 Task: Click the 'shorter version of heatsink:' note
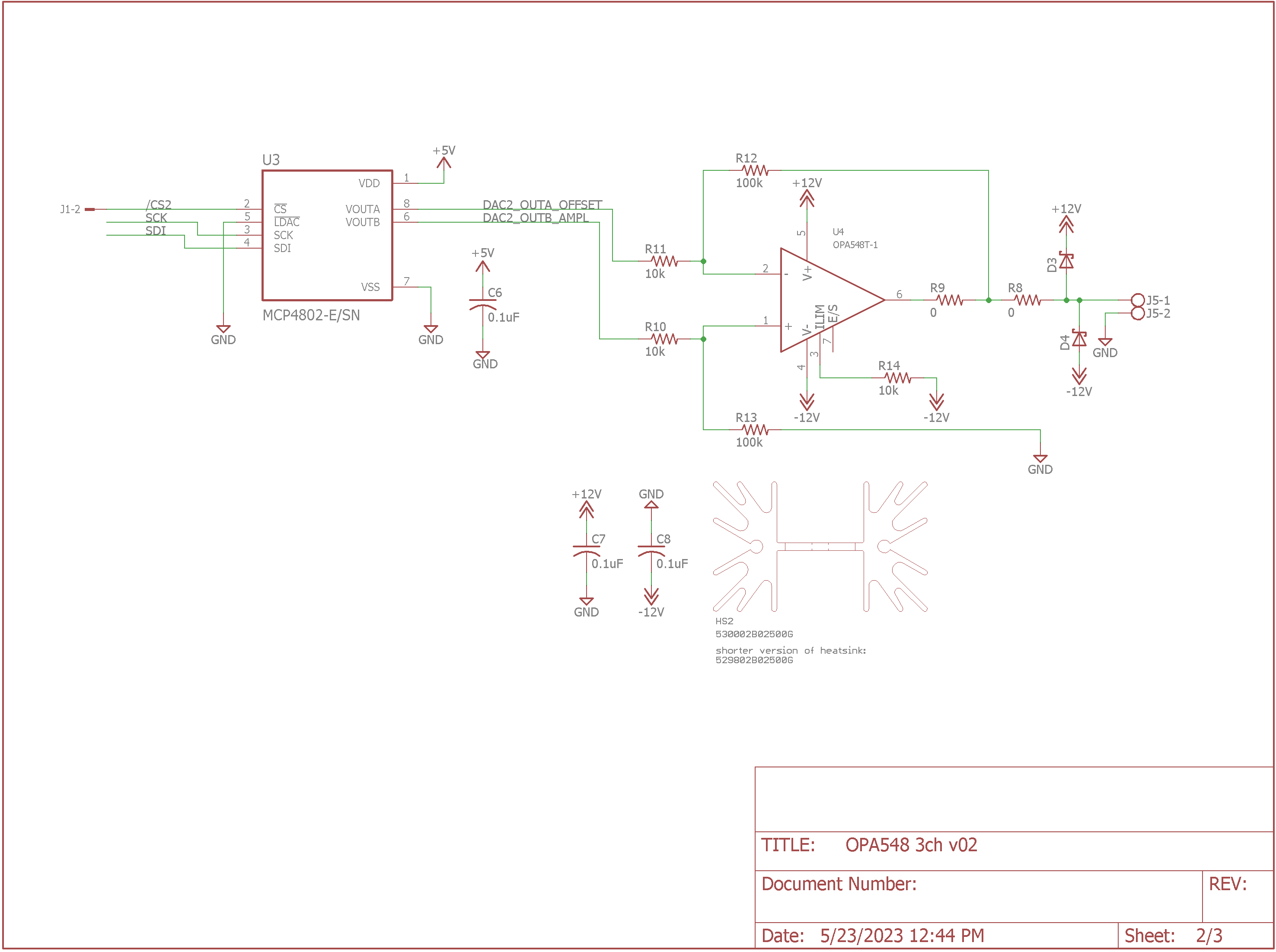pos(791,651)
